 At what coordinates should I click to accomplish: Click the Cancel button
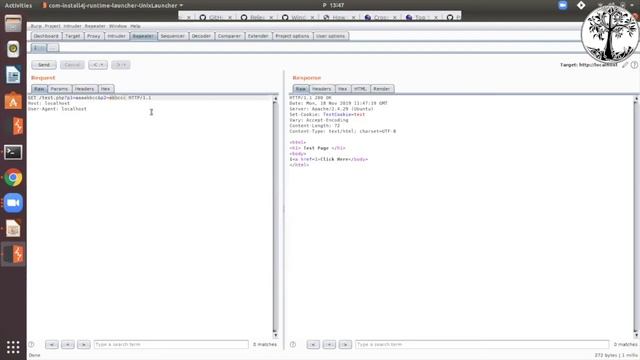72,65
